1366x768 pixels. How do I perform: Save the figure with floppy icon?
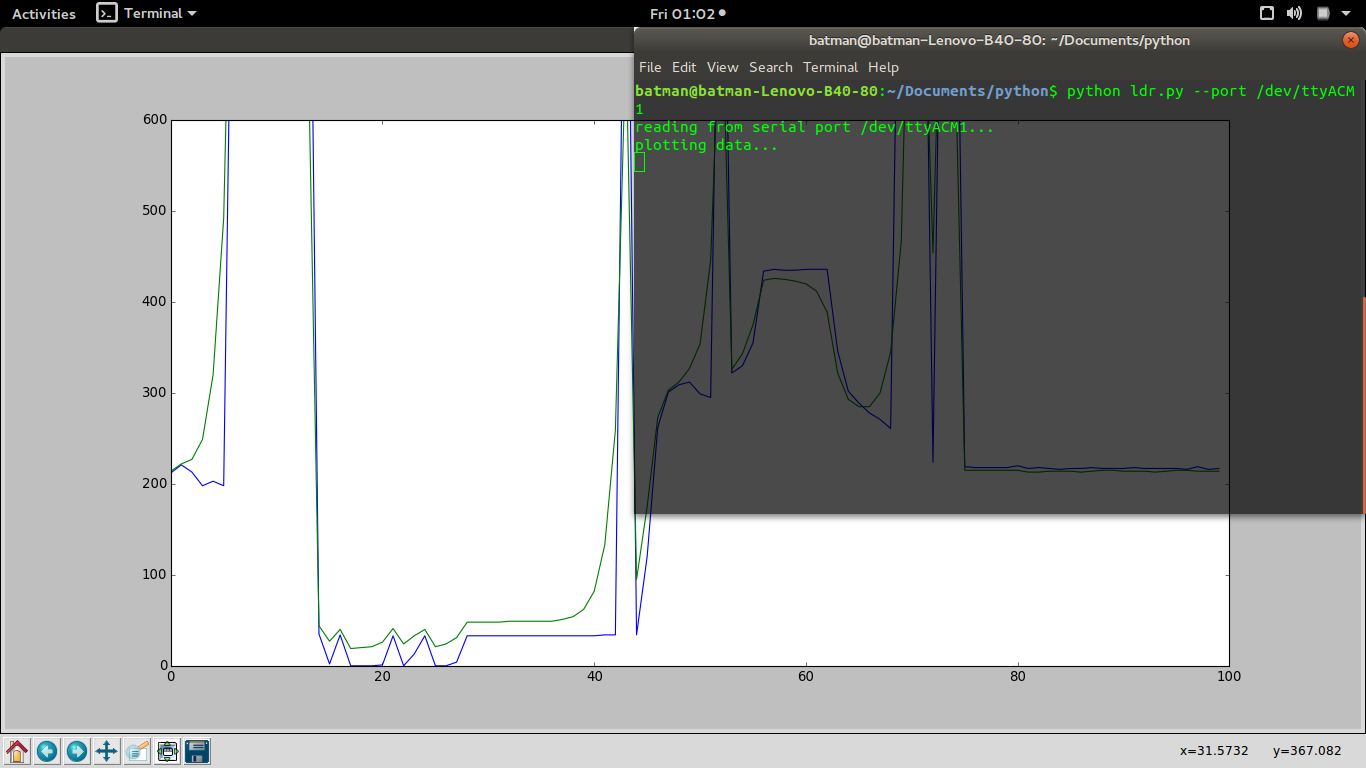[197, 751]
